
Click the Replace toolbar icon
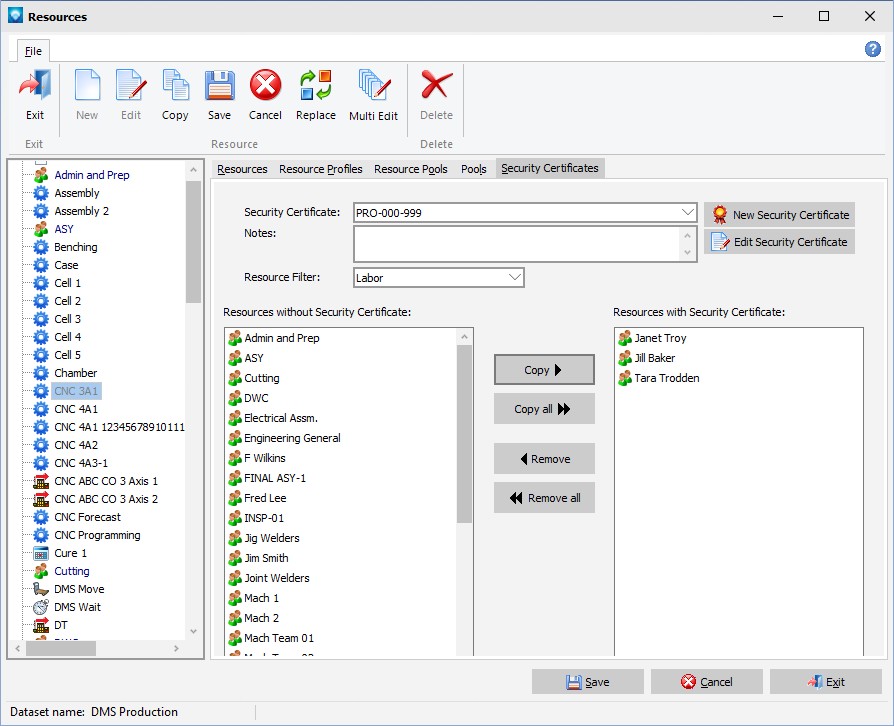point(315,87)
